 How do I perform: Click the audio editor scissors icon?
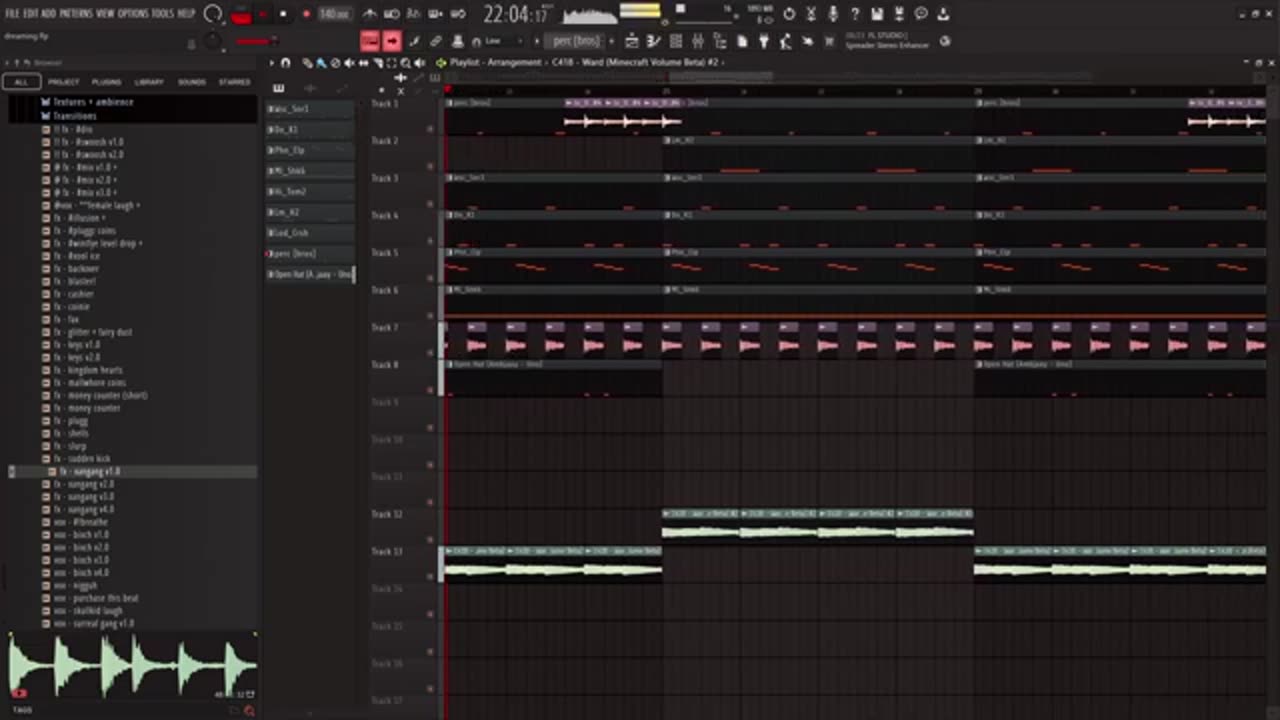pyautogui.click(x=811, y=14)
